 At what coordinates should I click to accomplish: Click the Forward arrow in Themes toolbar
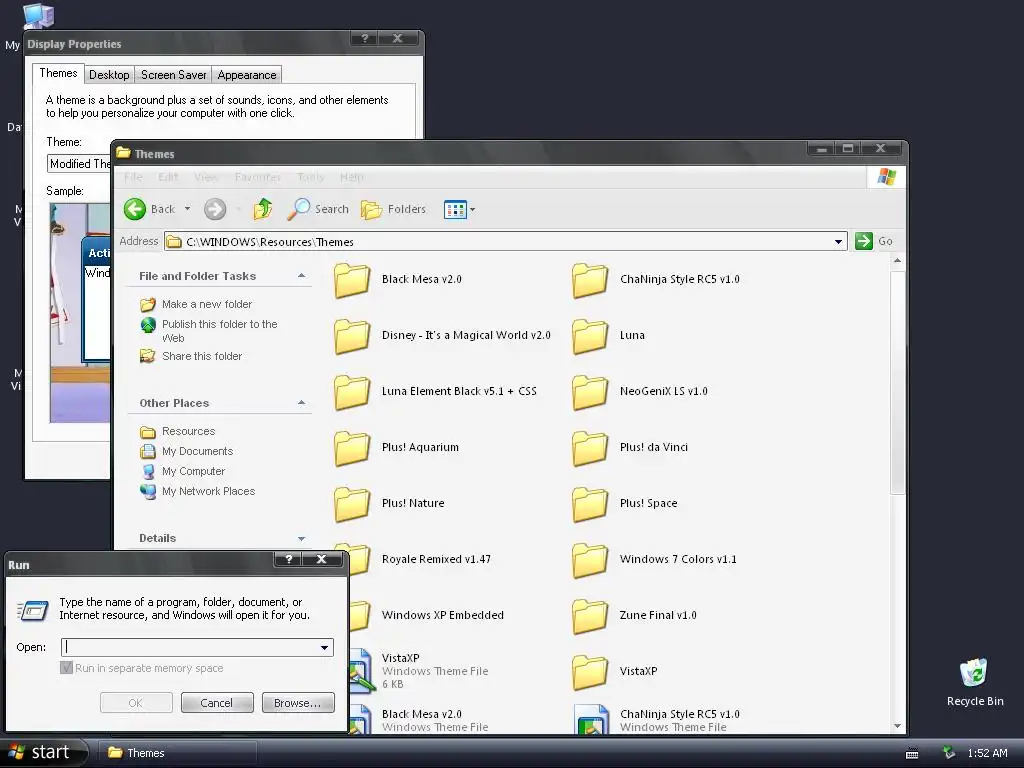[215, 209]
